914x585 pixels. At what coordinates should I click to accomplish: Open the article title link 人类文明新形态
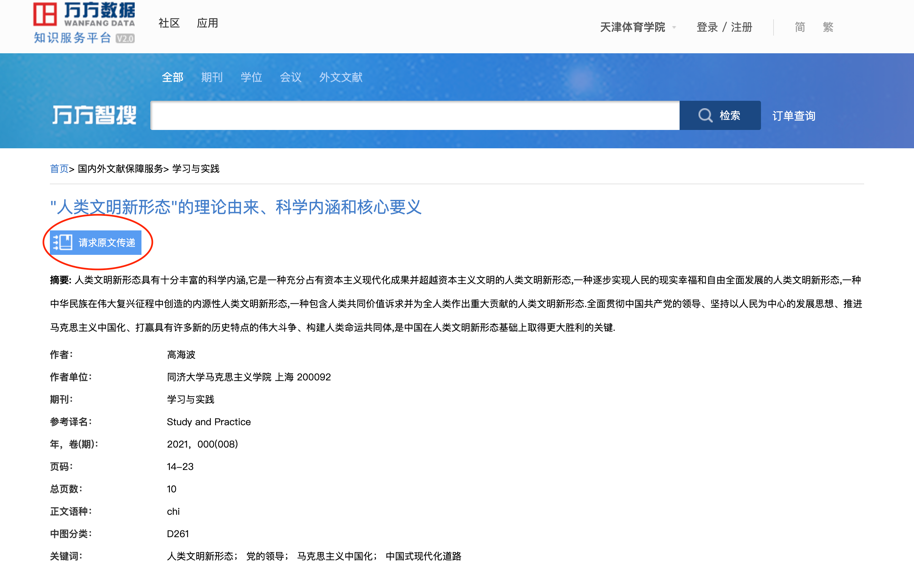[235, 207]
